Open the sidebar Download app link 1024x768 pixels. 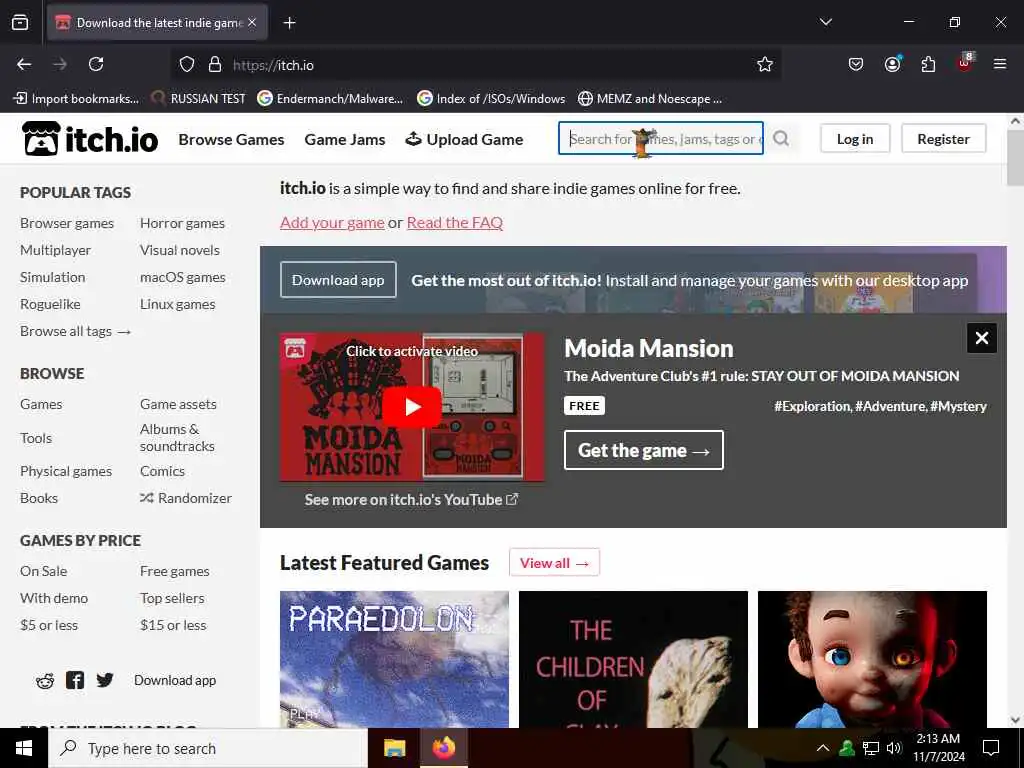click(175, 680)
